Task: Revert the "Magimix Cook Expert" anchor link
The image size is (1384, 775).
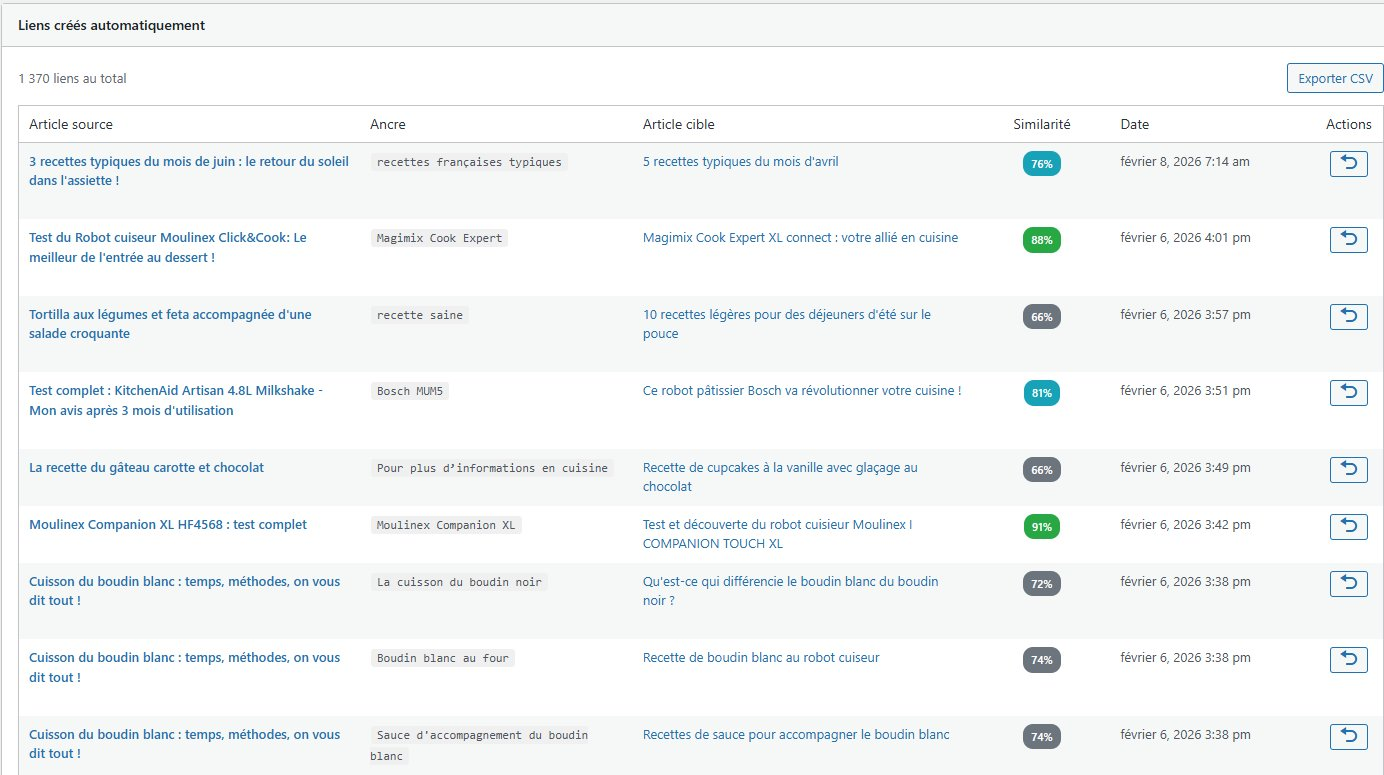Action: [x=1349, y=239]
